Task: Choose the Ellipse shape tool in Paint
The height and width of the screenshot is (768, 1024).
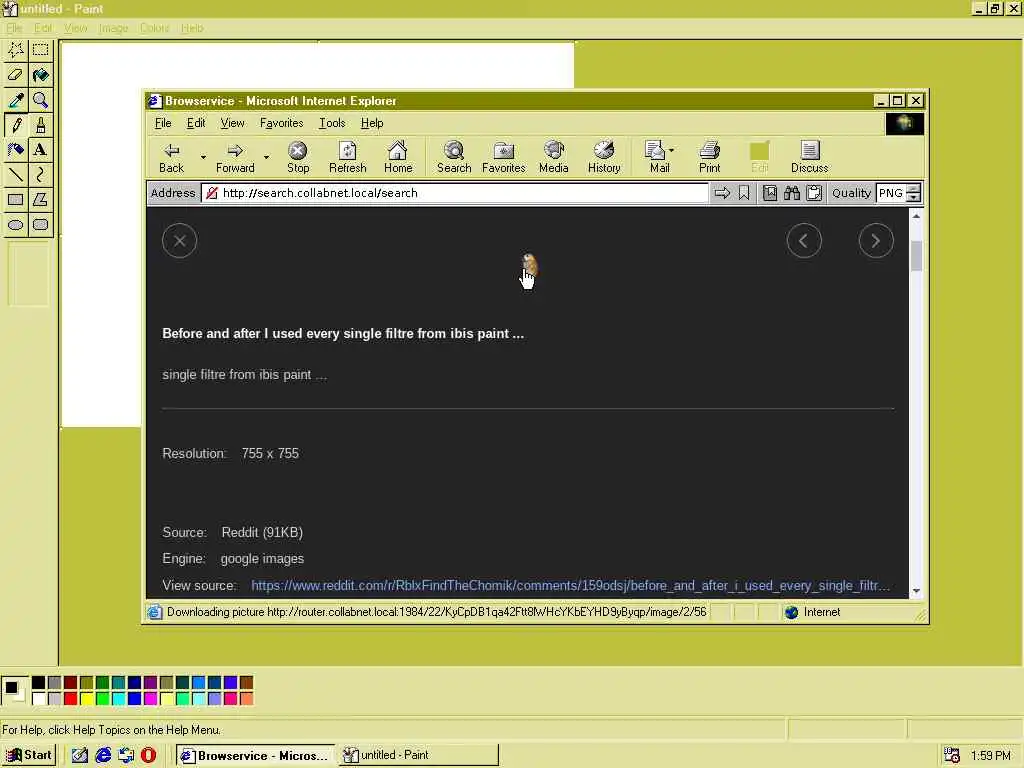Action: 16,225
